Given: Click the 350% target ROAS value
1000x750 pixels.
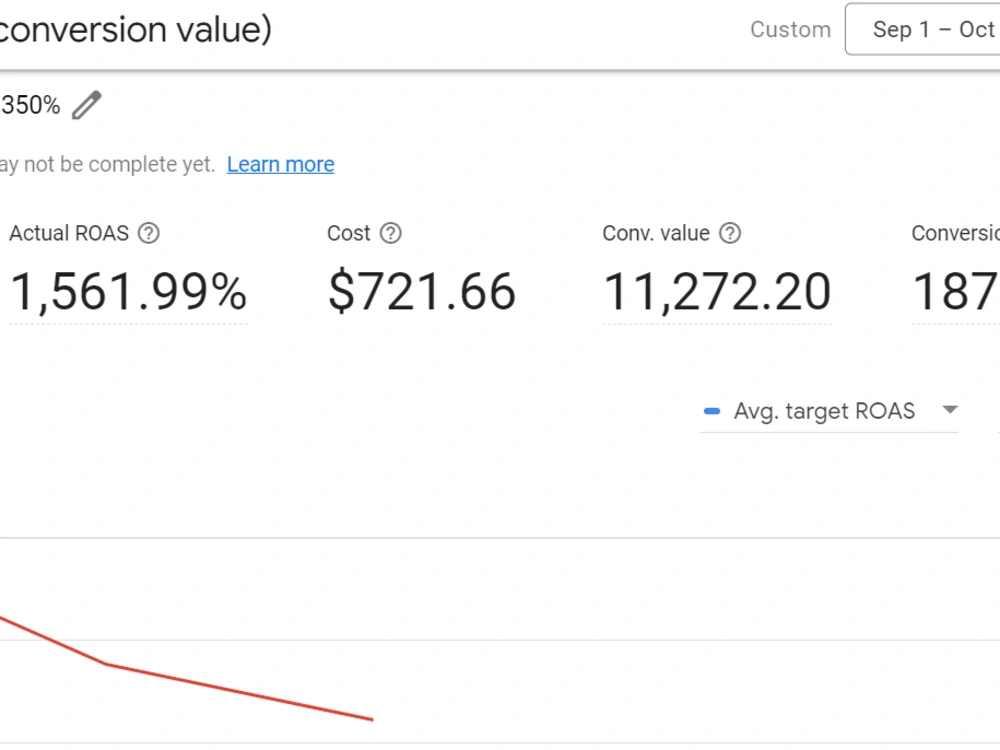Looking at the screenshot, I should (x=30, y=105).
